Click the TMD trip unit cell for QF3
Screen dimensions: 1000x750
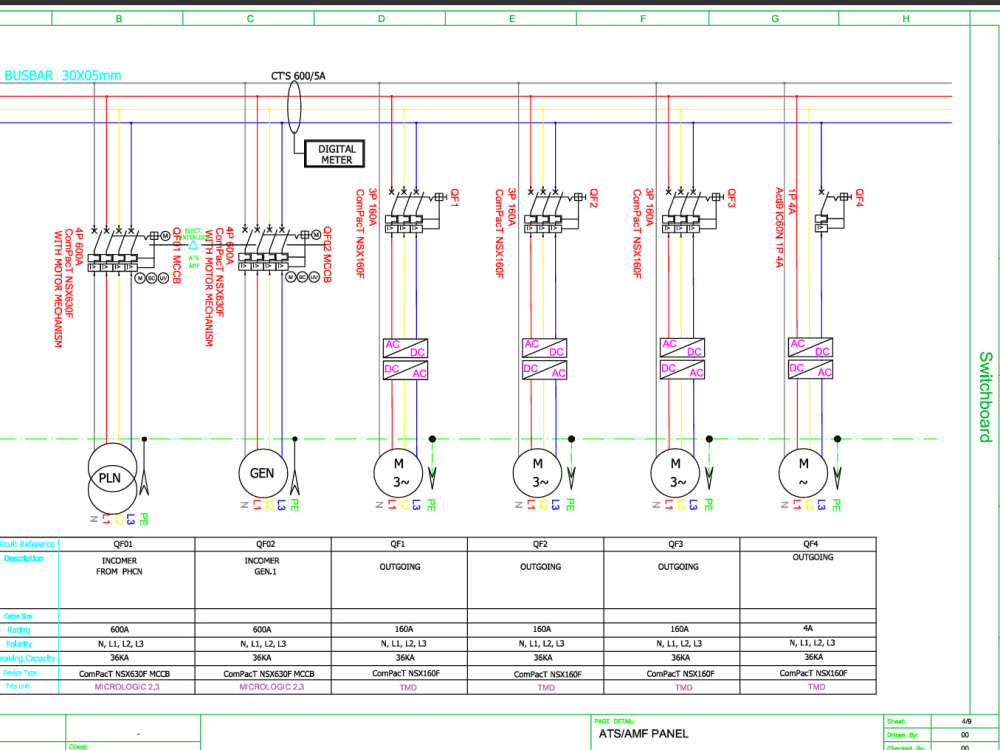point(672,688)
